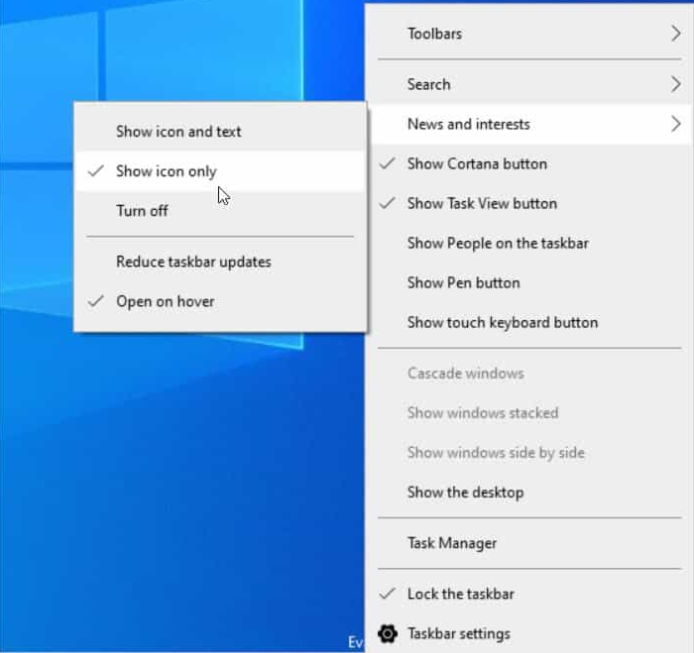Click the News and interests menu entry

point(468,124)
